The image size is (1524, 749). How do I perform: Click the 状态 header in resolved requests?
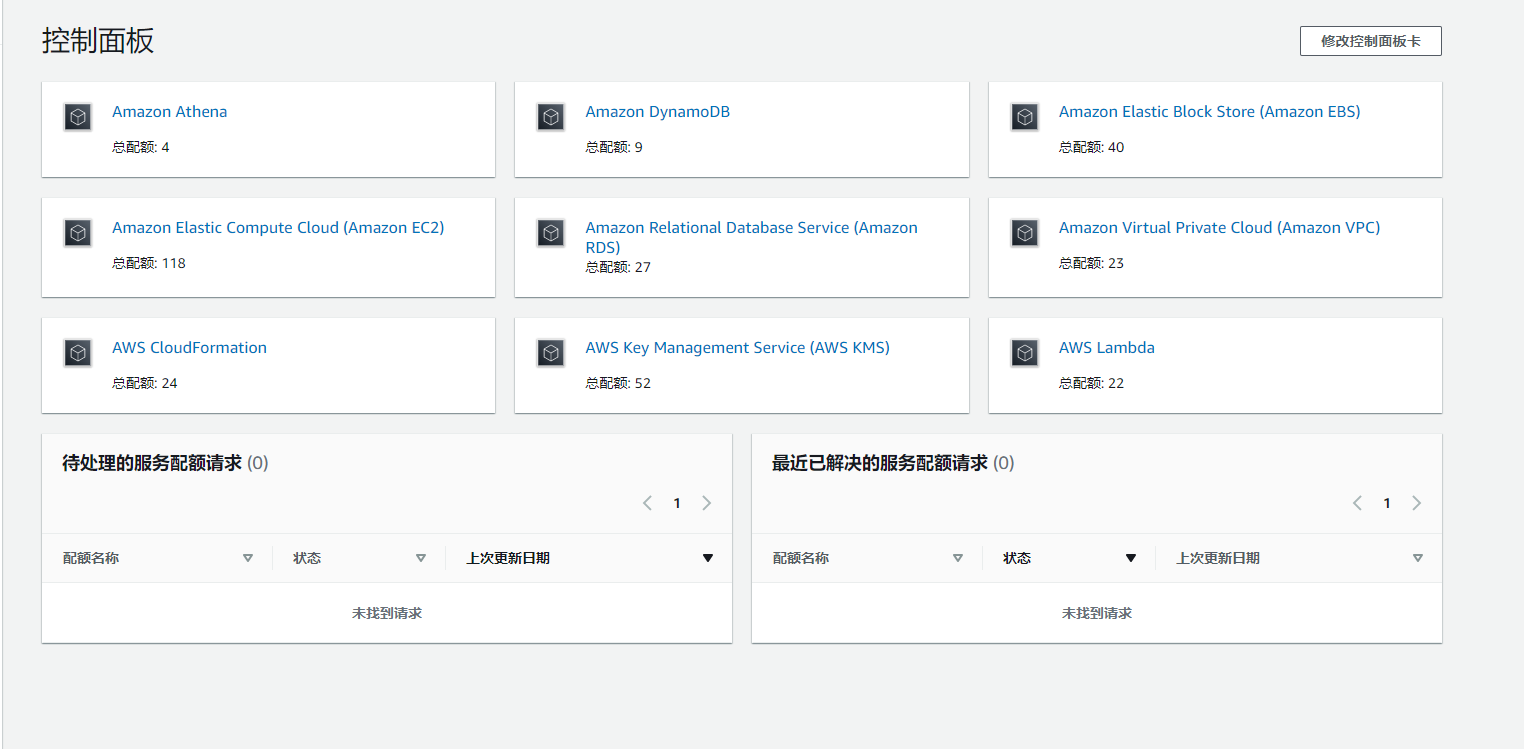click(x=1017, y=558)
